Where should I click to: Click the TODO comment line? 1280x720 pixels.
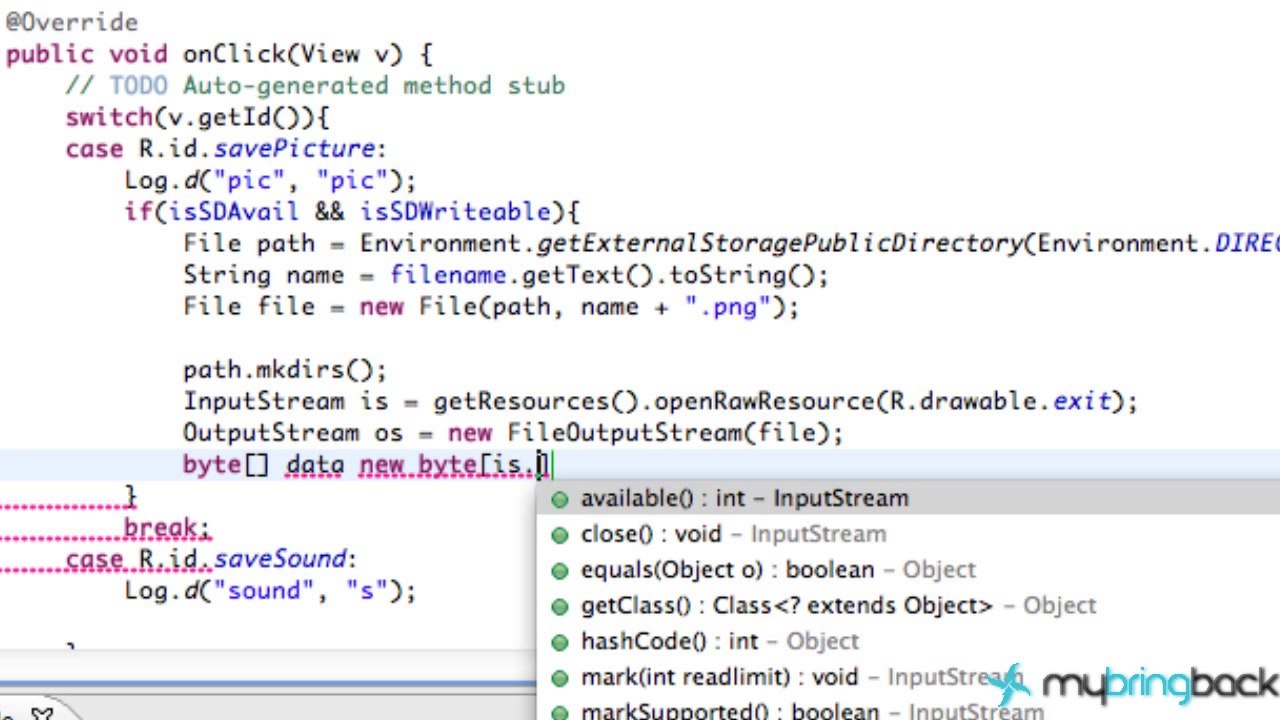[315, 86]
